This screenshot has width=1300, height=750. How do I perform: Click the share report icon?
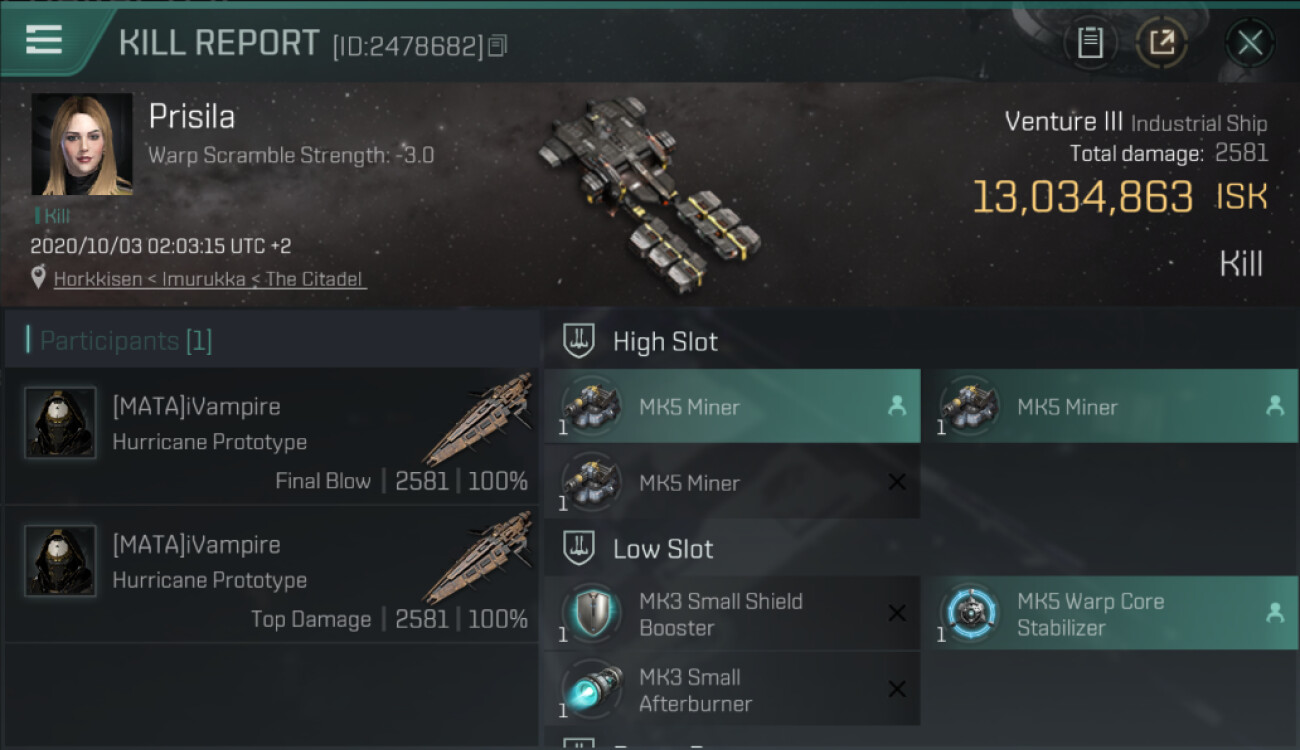click(x=1161, y=42)
